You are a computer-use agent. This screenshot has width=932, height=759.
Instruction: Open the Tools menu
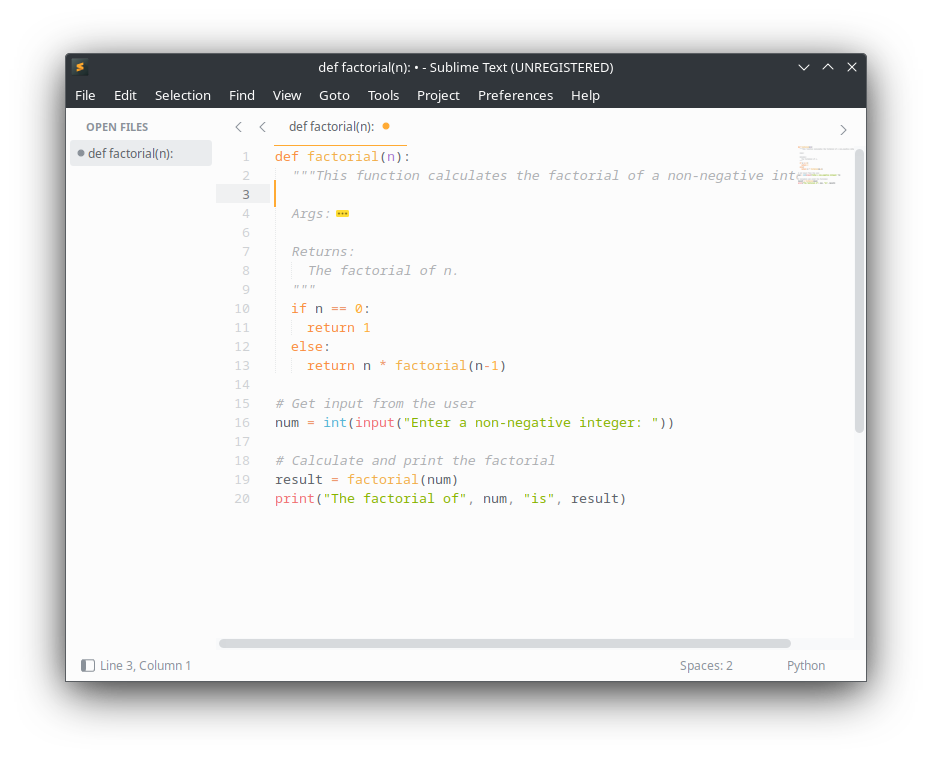[383, 95]
